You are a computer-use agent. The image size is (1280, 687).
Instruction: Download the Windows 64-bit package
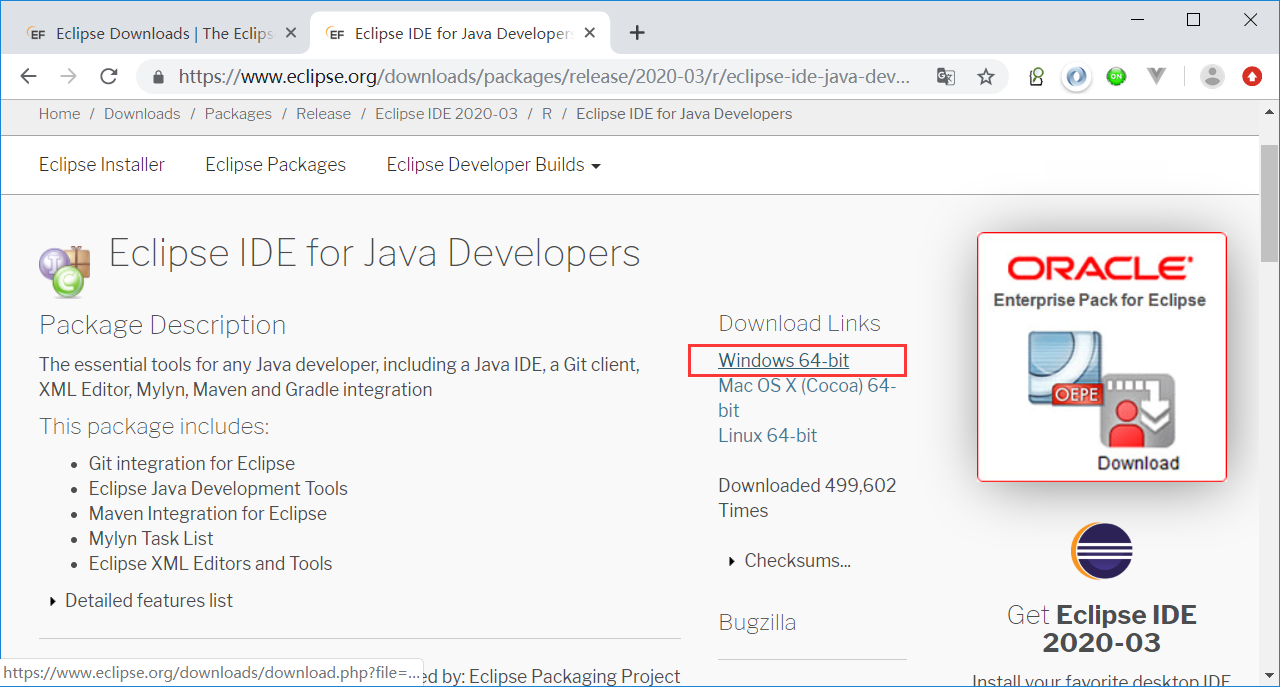click(784, 360)
